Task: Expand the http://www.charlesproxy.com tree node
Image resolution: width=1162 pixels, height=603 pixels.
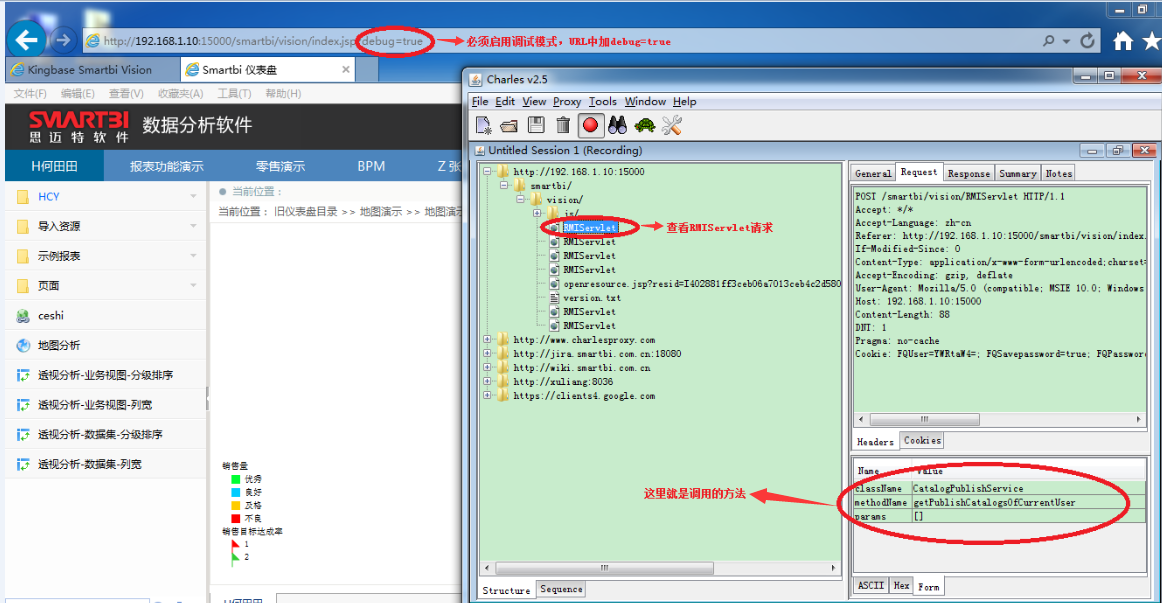Action: click(488, 340)
